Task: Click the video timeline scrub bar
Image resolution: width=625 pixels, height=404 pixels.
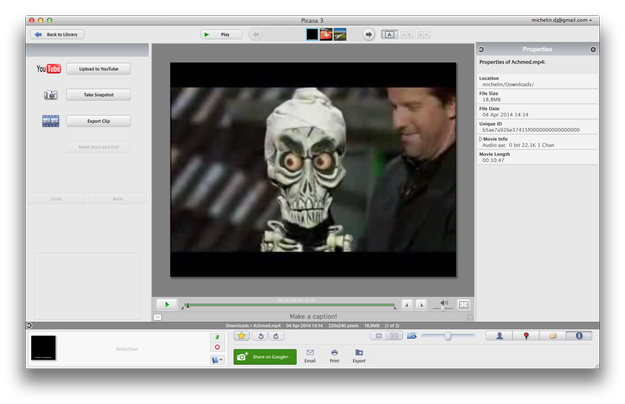Action: tap(290, 306)
